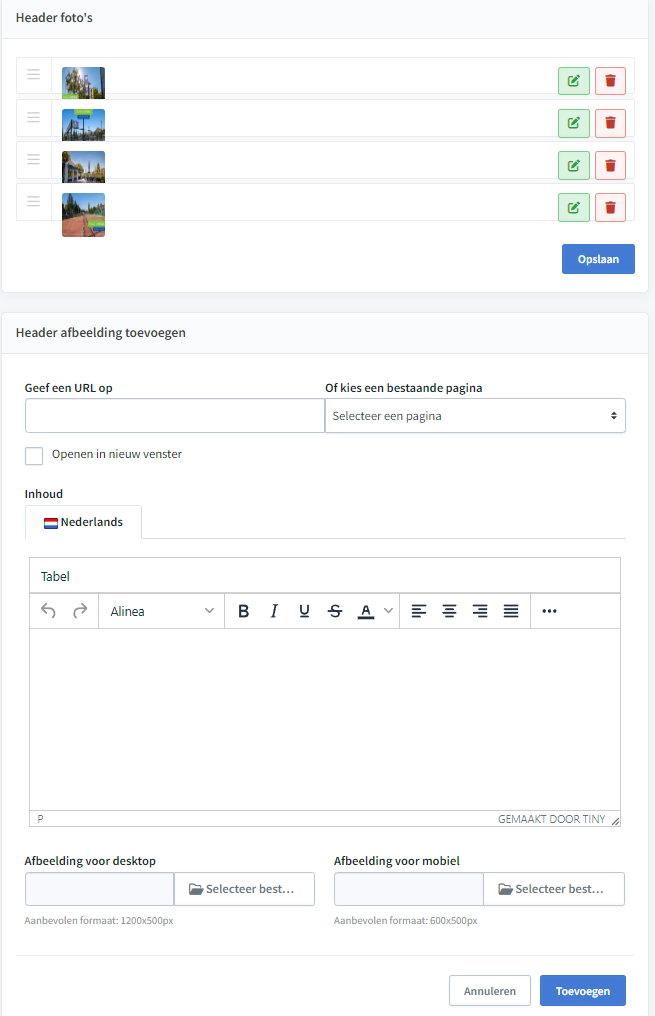Undo the last editor action

click(x=49, y=611)
